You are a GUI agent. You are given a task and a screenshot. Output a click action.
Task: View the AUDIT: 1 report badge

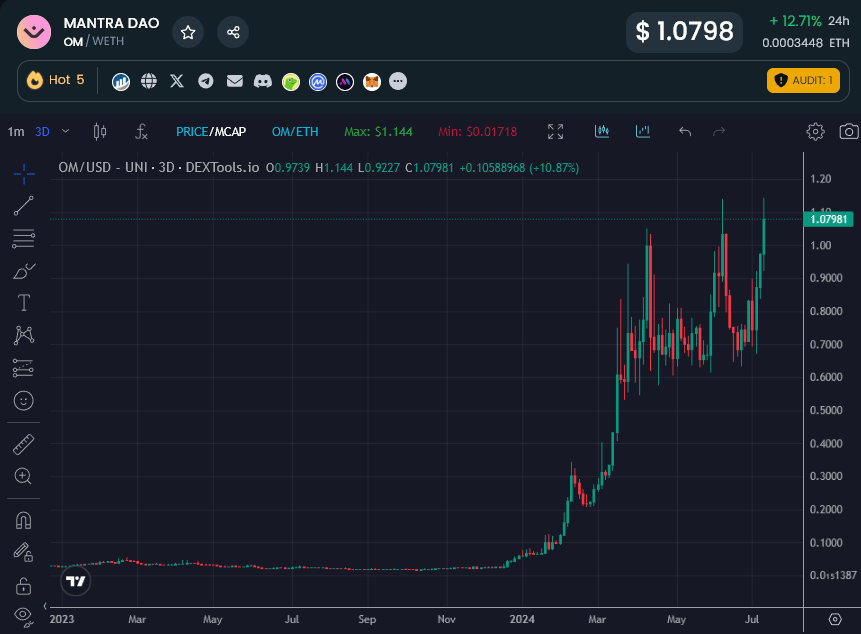803,81
